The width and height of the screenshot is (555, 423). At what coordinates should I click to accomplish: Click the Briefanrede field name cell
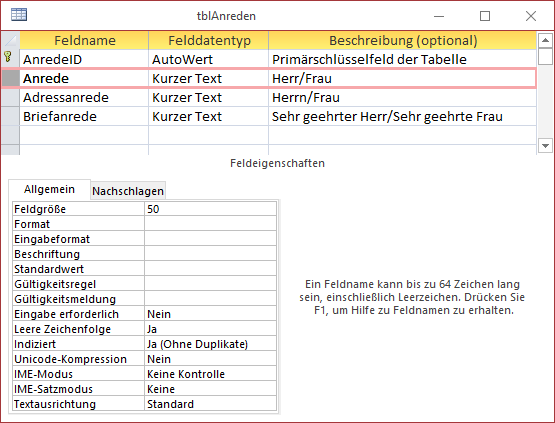(84, 116)
